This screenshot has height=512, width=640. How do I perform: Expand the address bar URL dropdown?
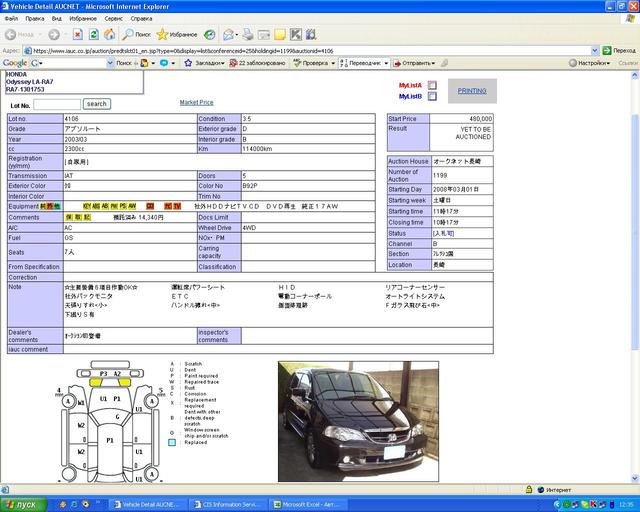coord(595,51)
